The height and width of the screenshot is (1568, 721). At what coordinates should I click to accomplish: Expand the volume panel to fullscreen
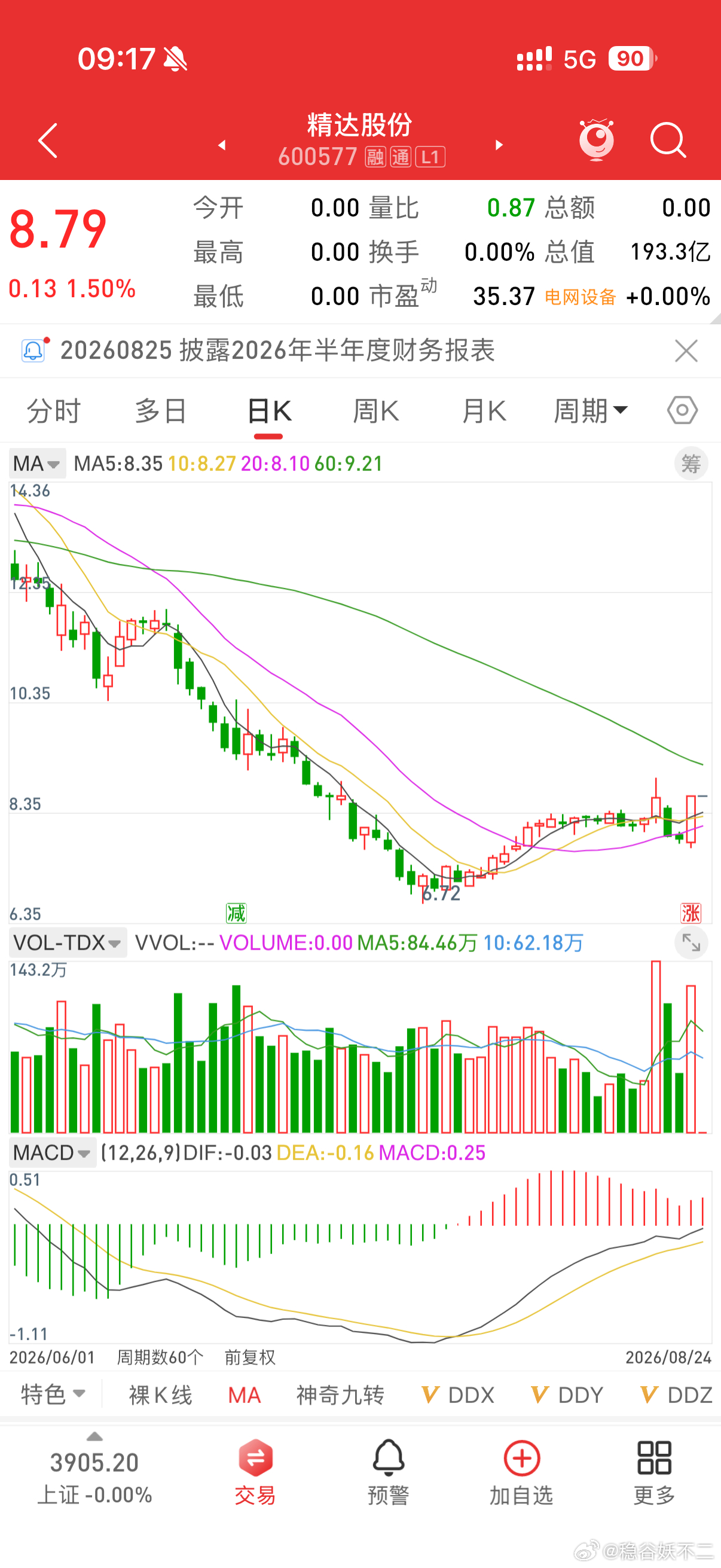pos(691,942)
